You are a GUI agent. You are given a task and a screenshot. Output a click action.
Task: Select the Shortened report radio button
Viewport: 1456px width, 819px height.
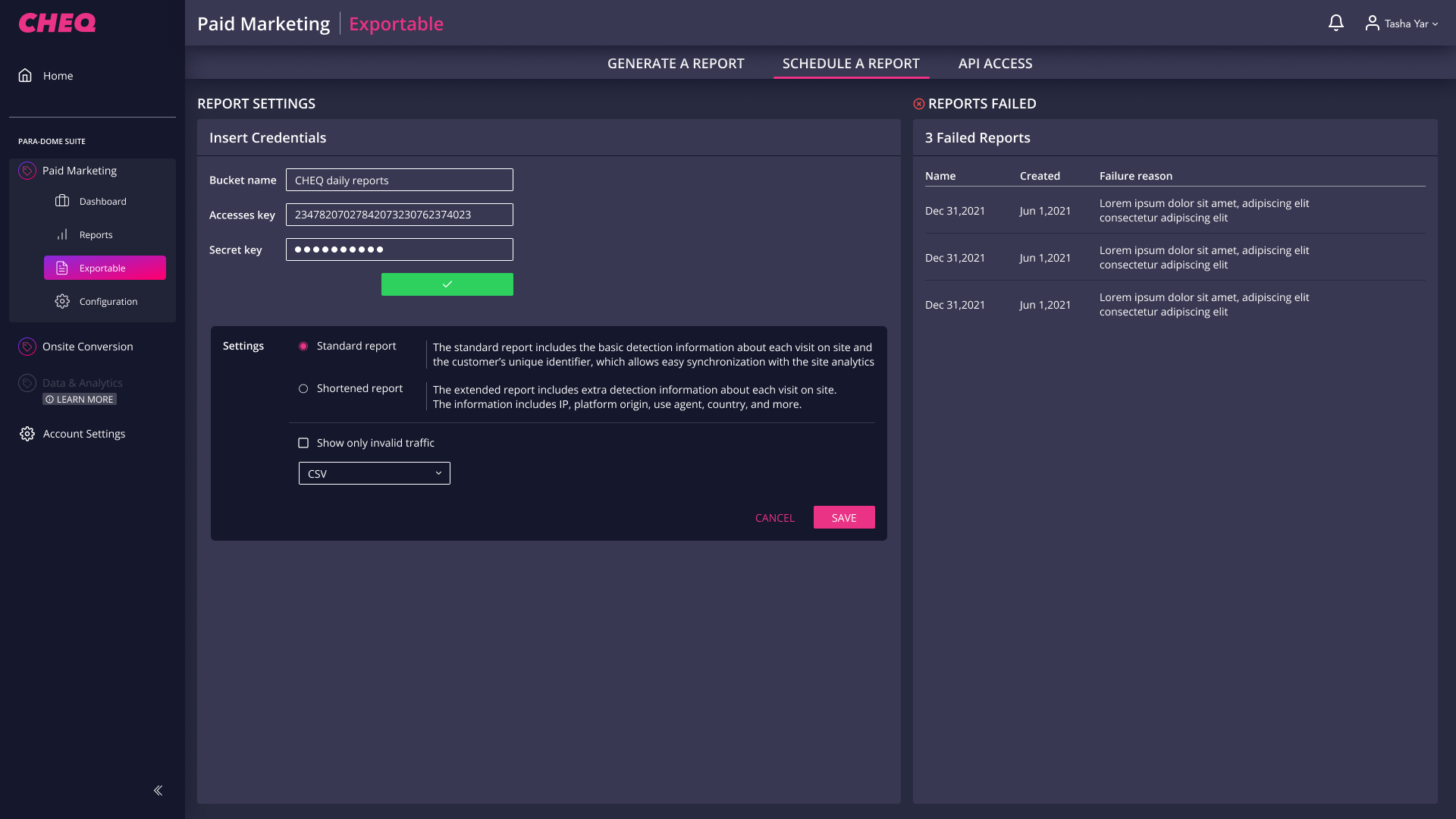(303, 388)
